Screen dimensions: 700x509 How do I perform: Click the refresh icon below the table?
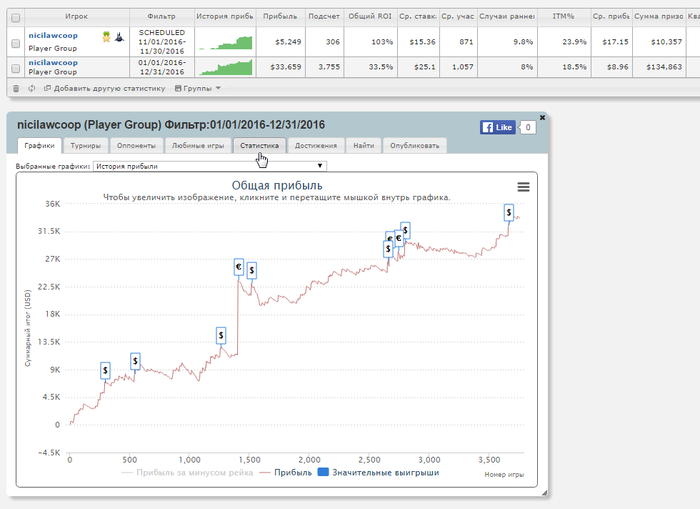pos(32,88)
